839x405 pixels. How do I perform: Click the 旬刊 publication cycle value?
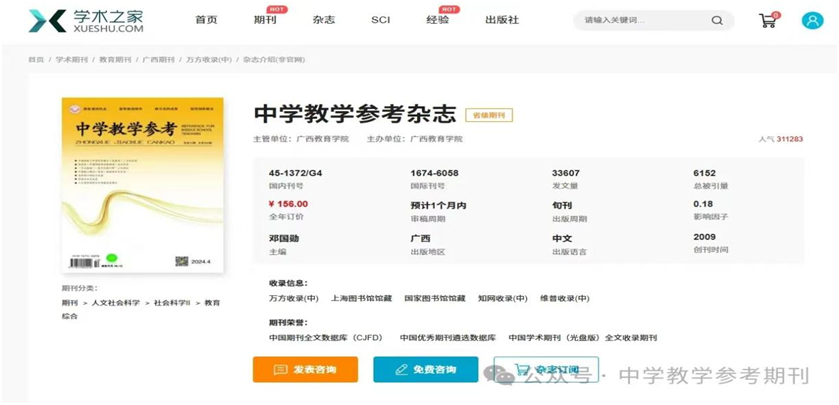click(x=562, y=205)
